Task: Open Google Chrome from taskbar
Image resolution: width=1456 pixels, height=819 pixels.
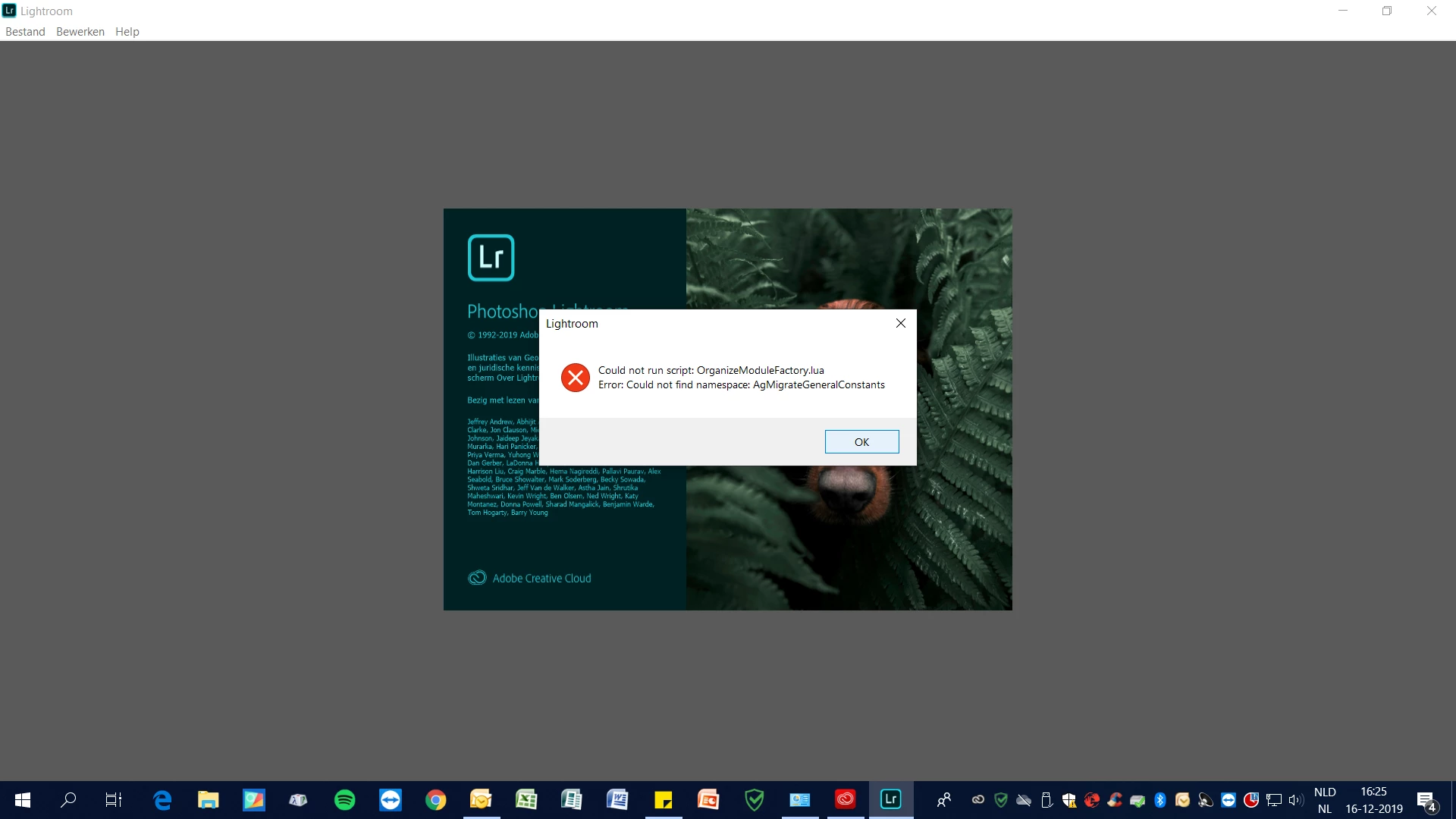Action: (436, 800)
